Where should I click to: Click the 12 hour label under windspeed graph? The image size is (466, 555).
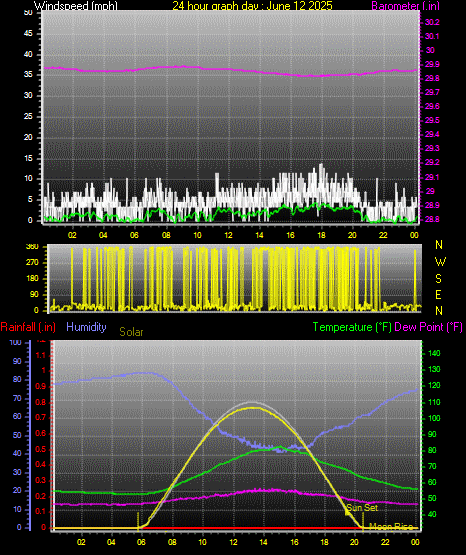pos(228,235)
